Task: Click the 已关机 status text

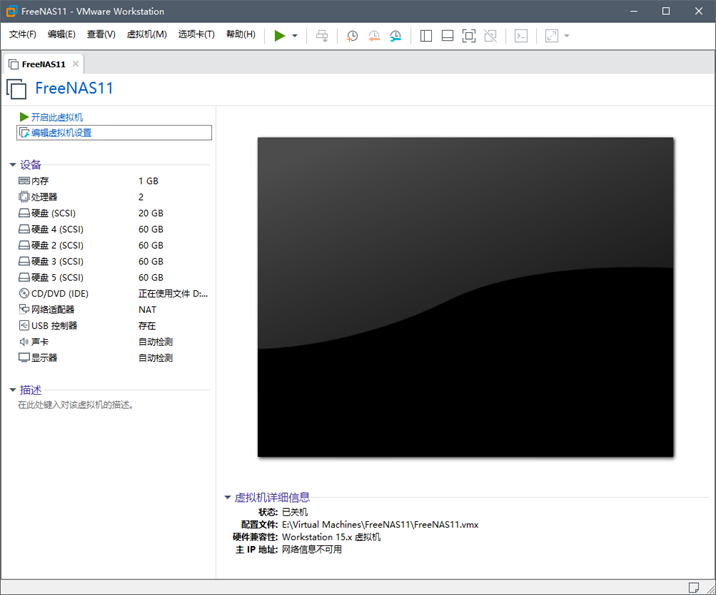Action: pos(295,512)
